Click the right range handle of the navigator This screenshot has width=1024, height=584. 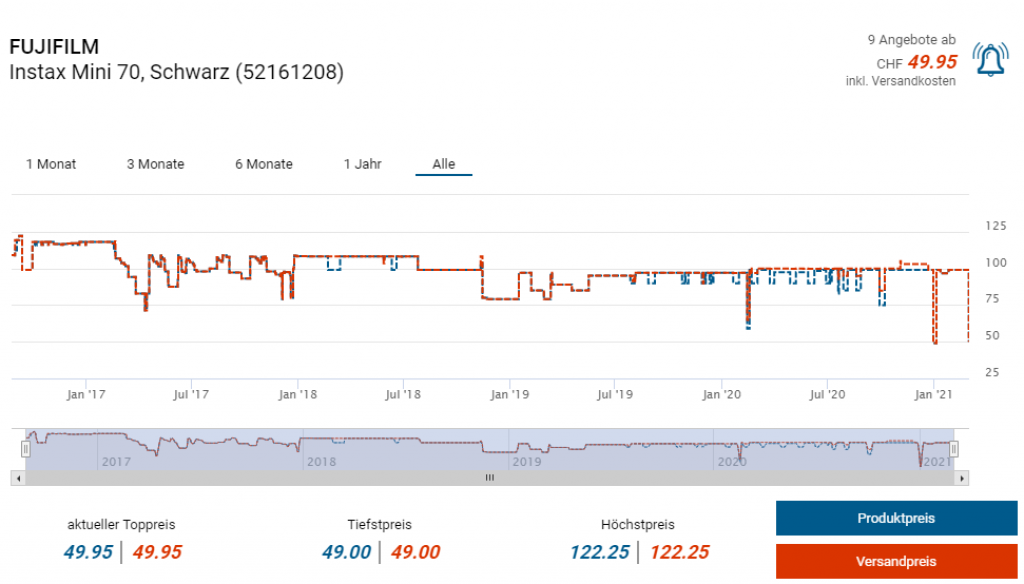coord(954,450)
